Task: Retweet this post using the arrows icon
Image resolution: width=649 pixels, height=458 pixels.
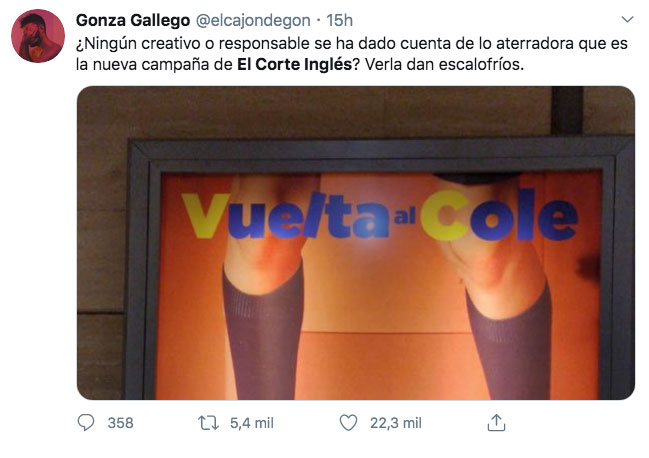Action: pyautogui.click(x=208, y=423)
